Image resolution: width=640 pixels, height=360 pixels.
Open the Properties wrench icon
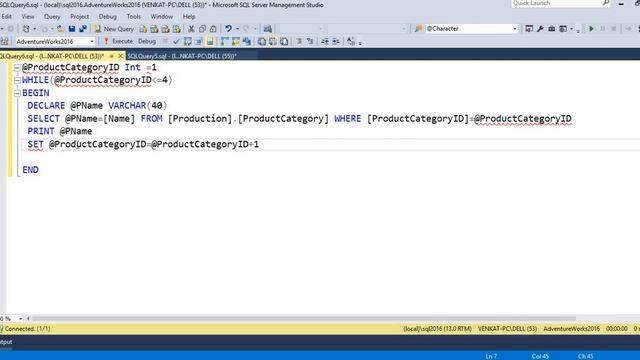pyautogui.click(x=540, y=29)
